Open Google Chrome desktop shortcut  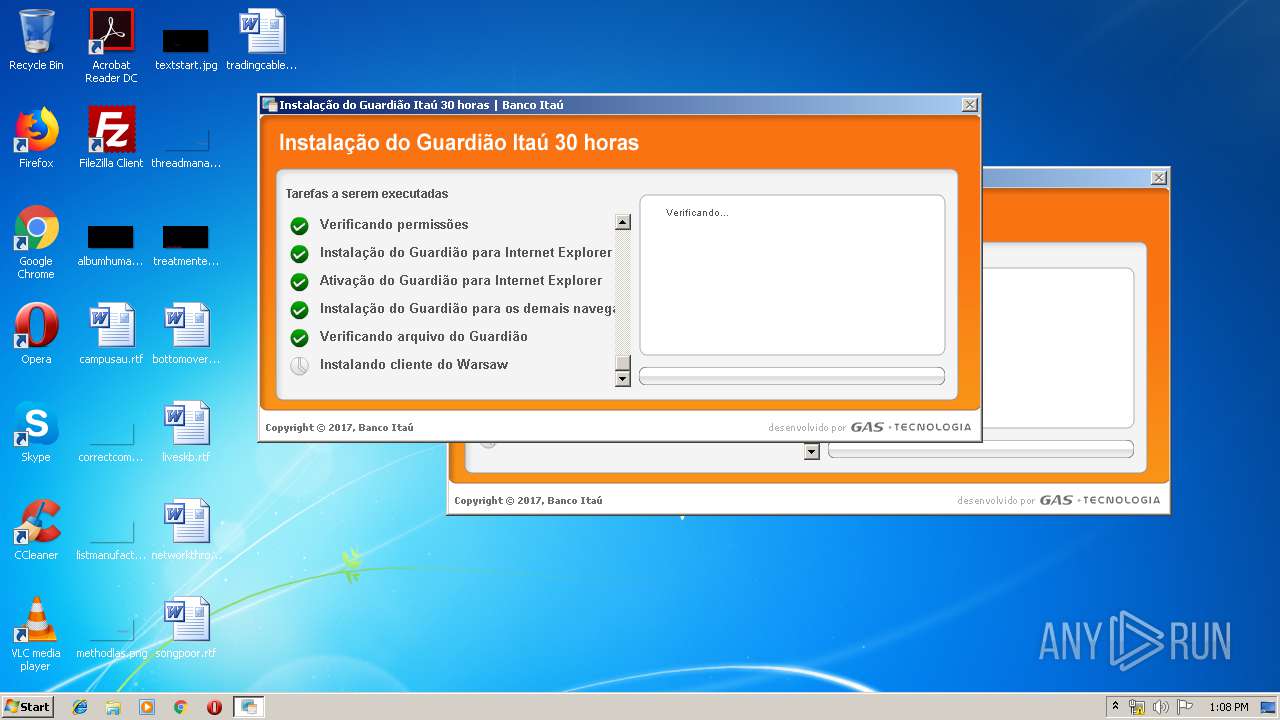click(36, 242)
